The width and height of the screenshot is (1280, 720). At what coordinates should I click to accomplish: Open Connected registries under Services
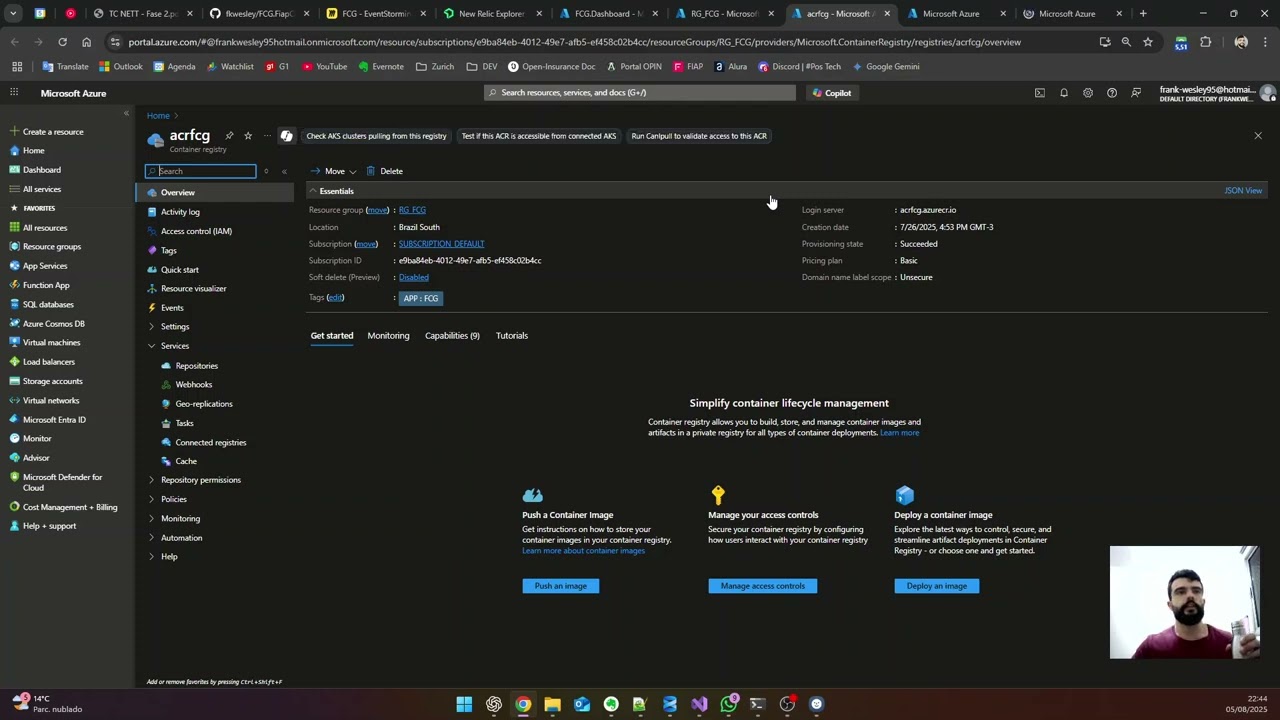coord(211,443)
